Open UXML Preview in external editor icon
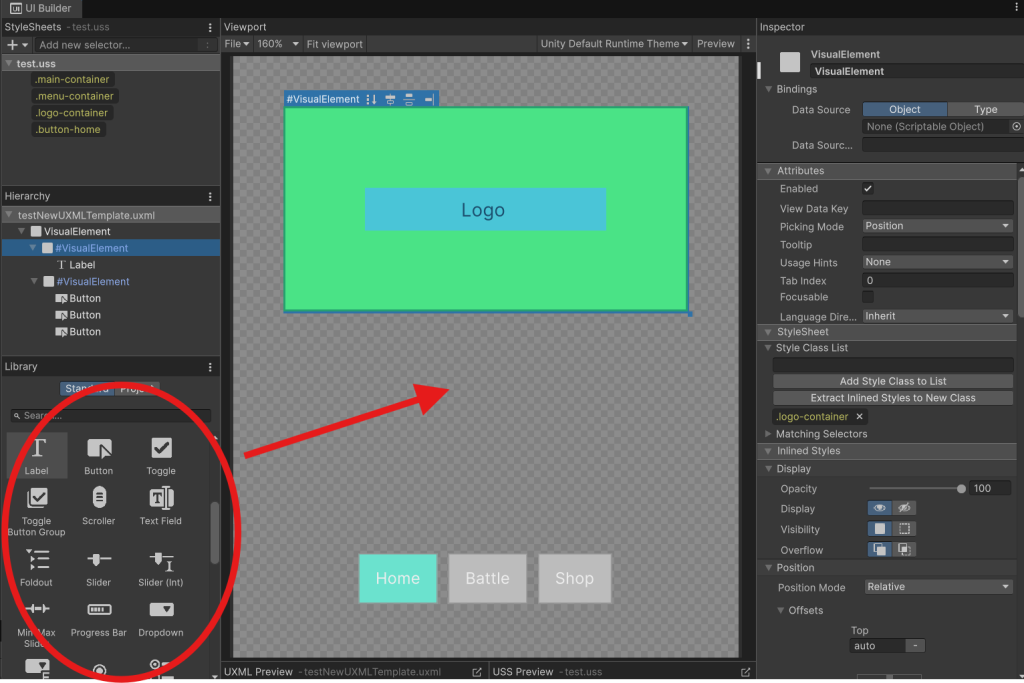 tap(477, 672)
